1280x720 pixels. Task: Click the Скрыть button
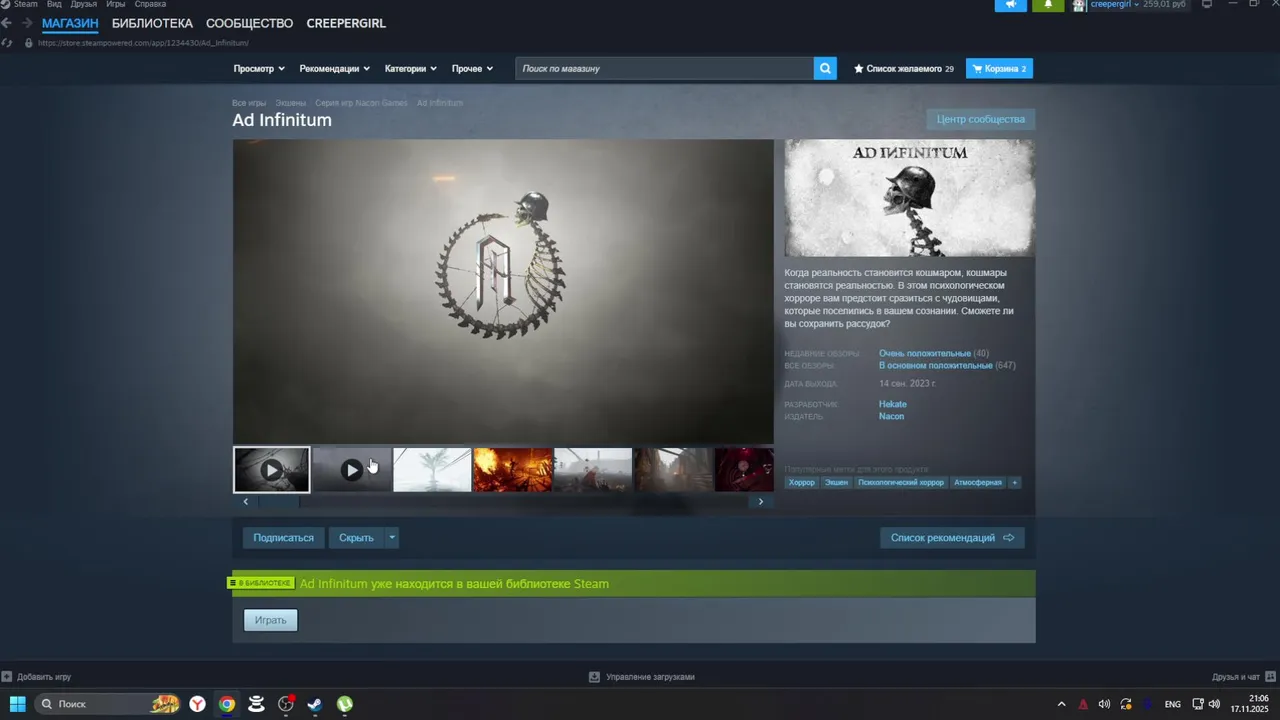356,538
